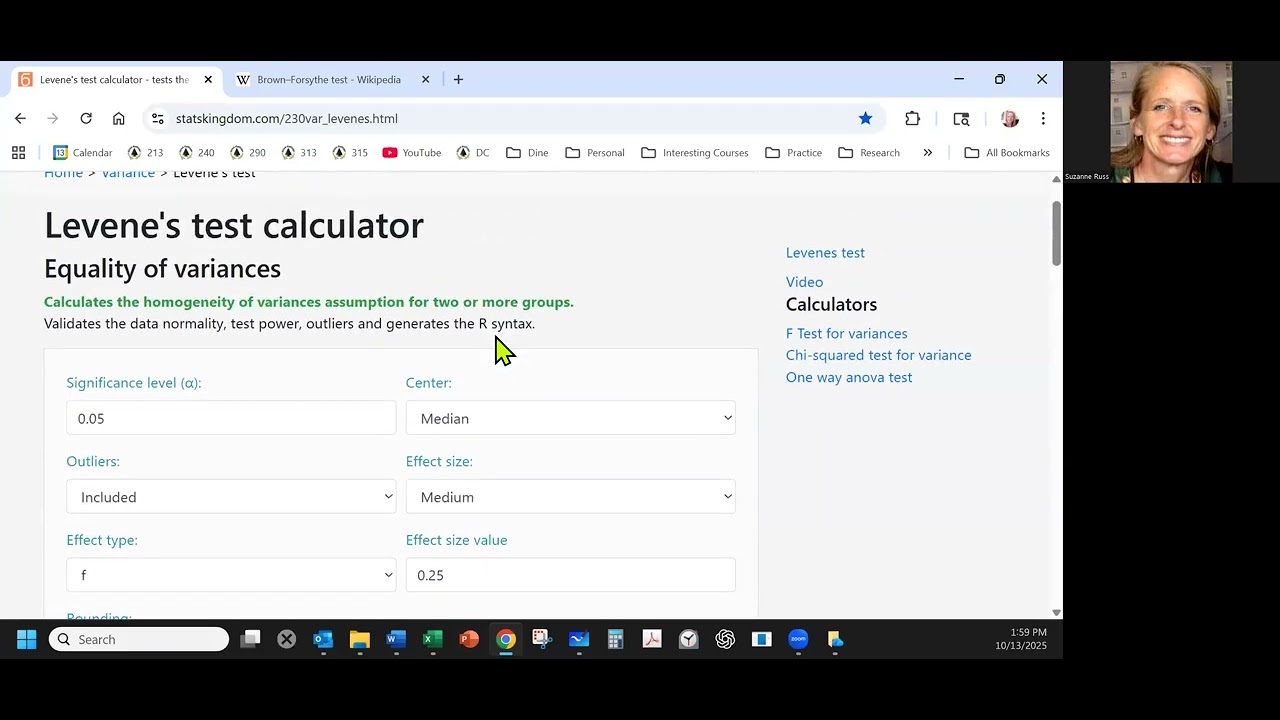This screenshot has height=720, width=1280.
Task: Open the Effect type dropdown set to f
Action: pos(231,575)
